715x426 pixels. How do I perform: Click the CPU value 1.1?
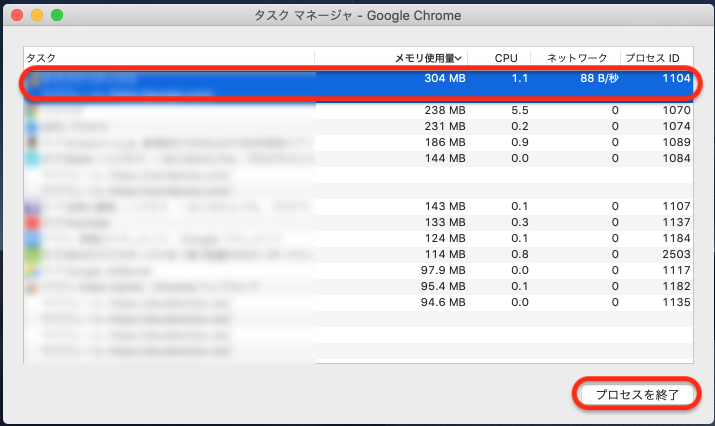pos(520,78)
